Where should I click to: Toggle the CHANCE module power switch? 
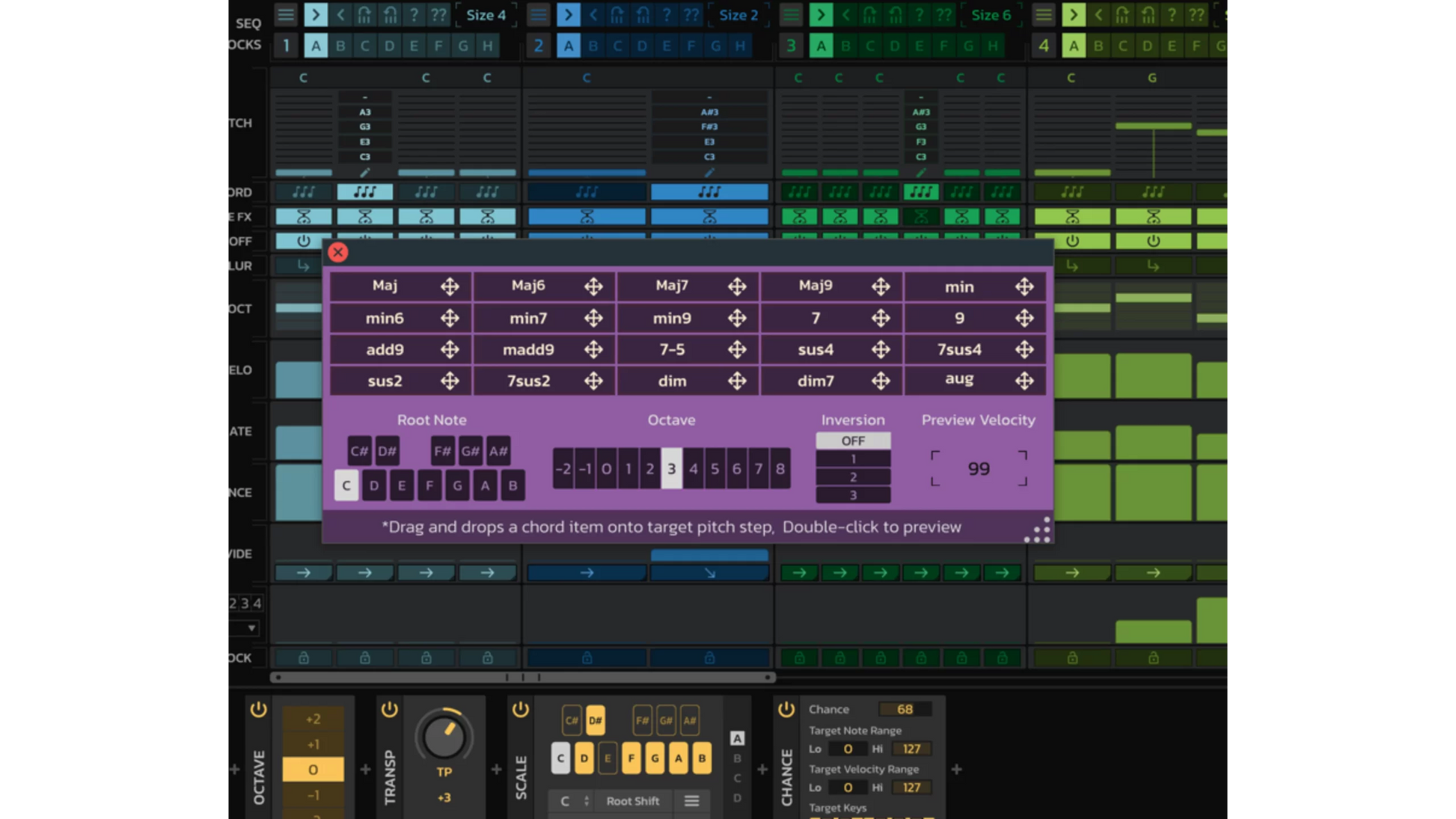(x=786, y=710)
